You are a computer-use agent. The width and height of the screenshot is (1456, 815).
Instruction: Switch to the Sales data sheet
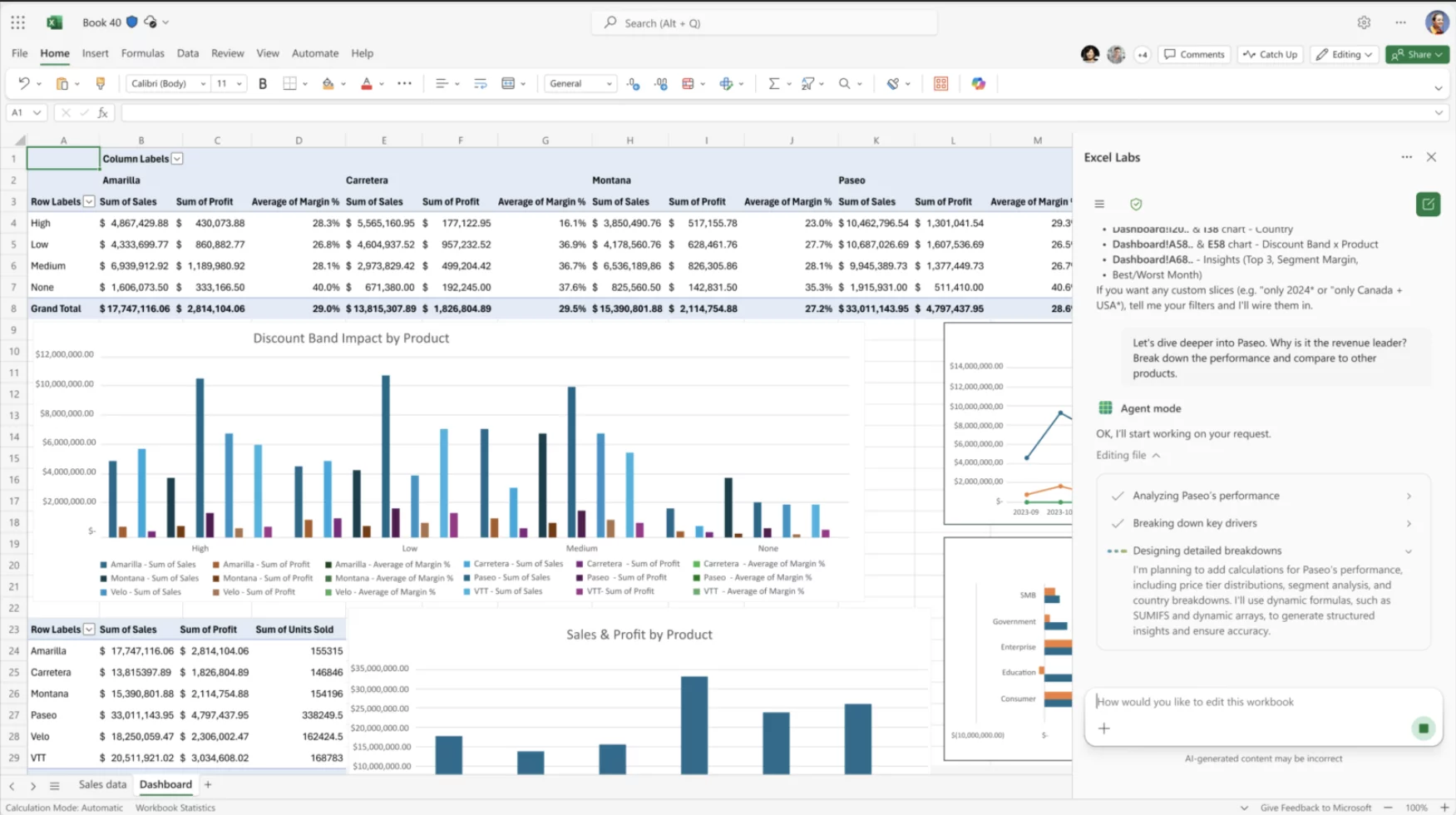click(102, 784)
